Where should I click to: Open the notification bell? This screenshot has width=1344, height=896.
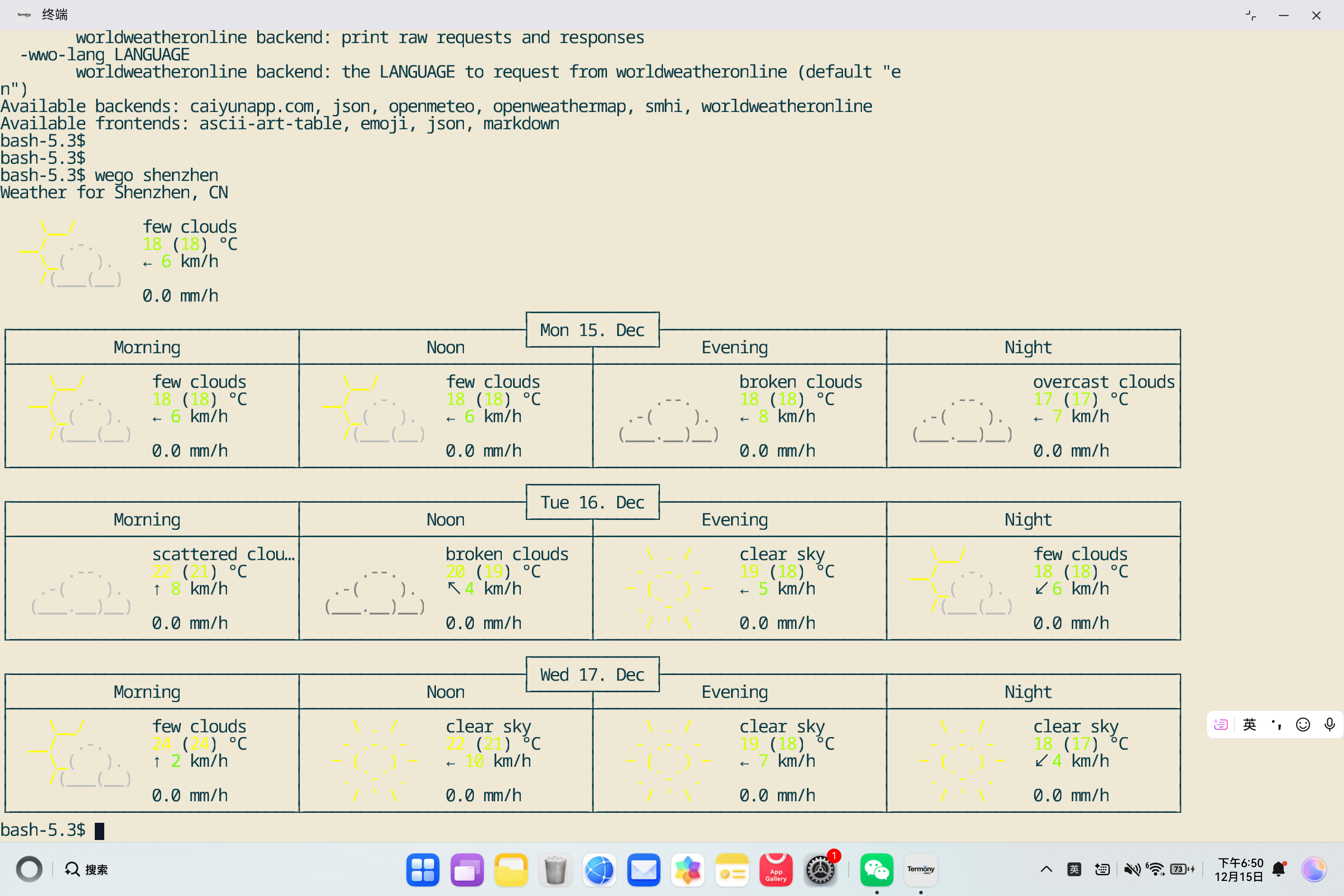click(x=1279, y=869)
